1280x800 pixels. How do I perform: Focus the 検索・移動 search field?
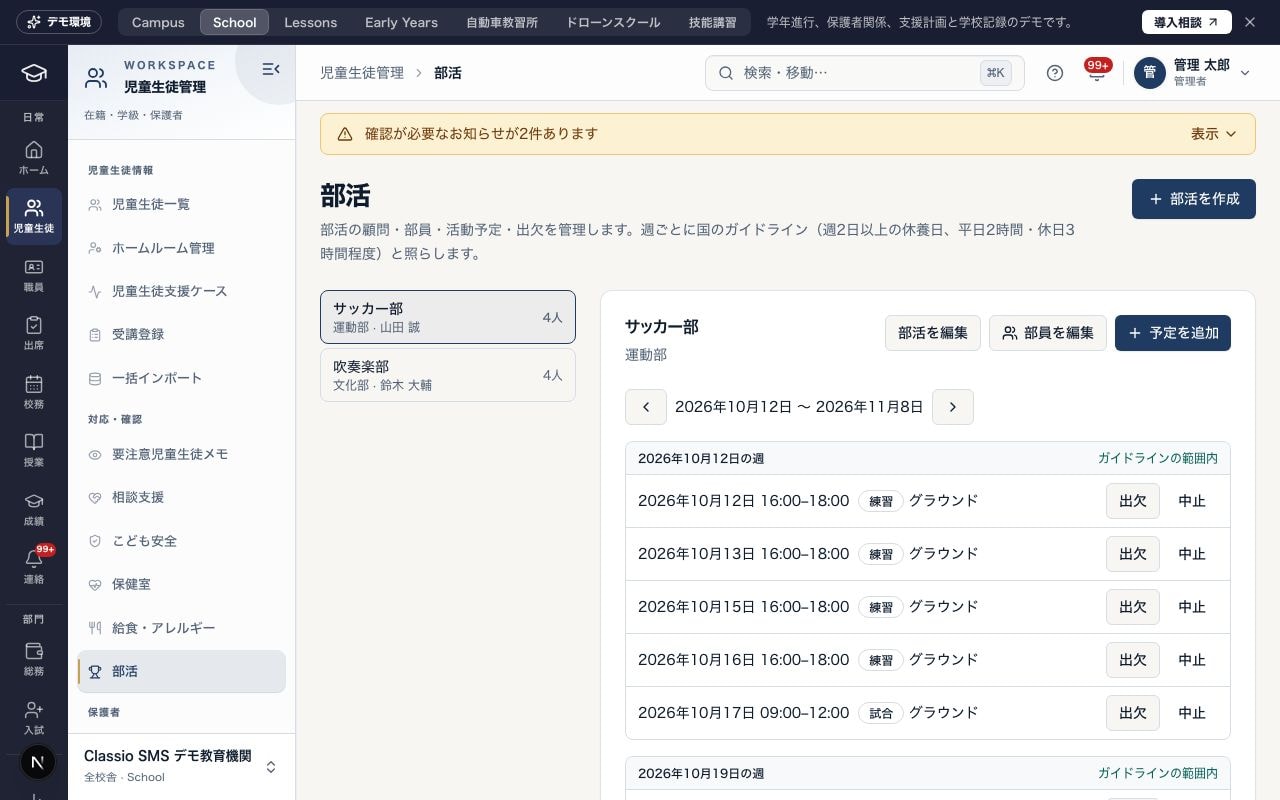point(865,73)
